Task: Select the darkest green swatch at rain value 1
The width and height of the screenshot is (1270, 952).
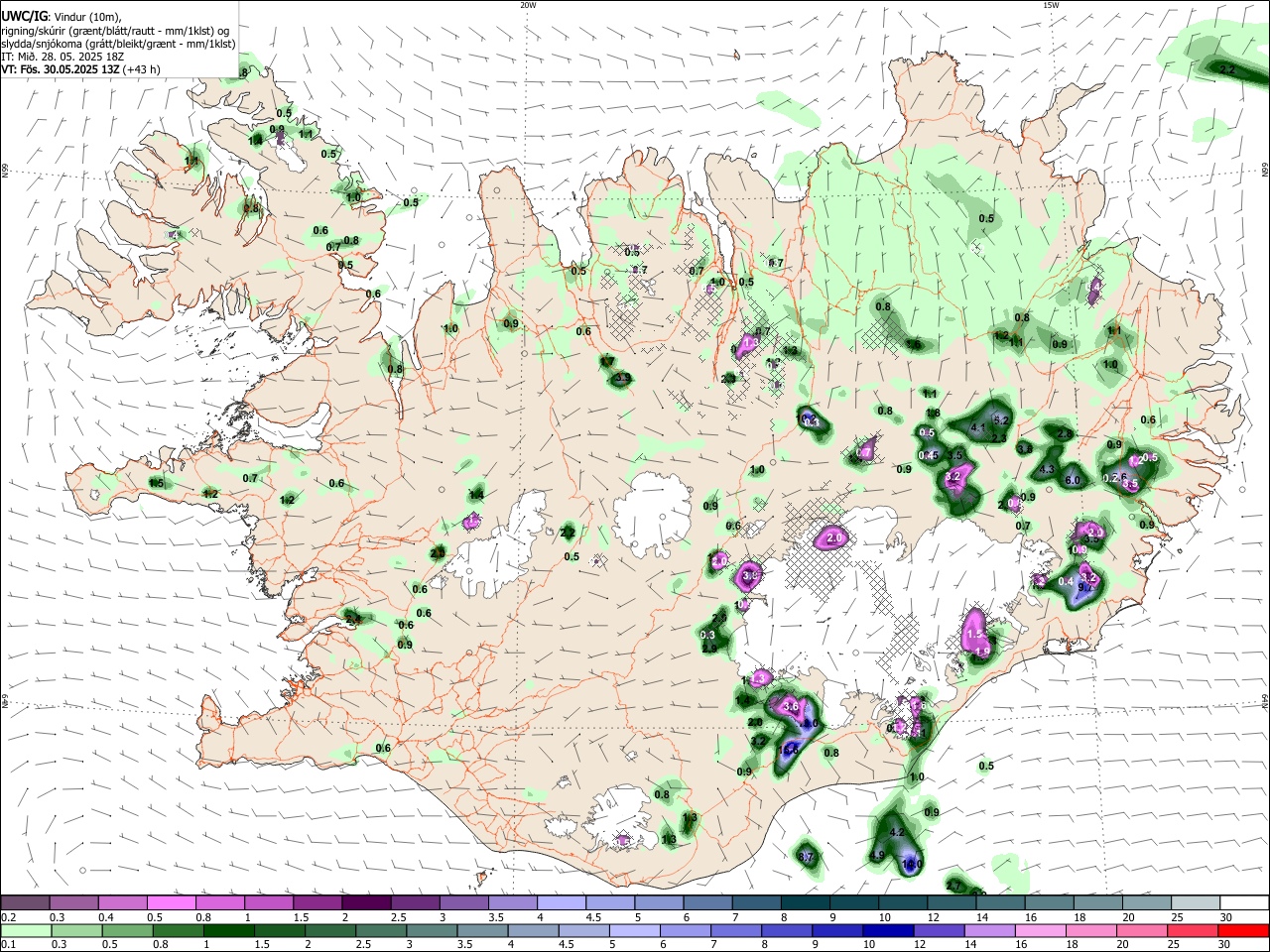Action: pyautogui.click(x=229, y=930)
